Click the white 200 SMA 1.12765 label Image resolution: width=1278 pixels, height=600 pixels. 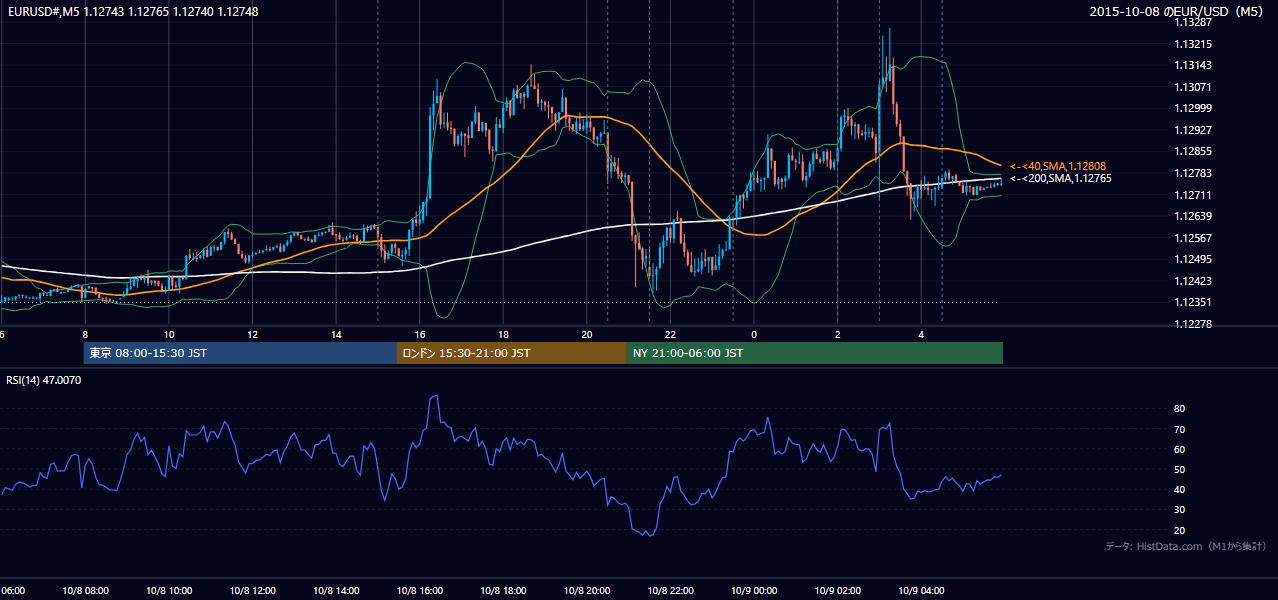[1060, 178]
